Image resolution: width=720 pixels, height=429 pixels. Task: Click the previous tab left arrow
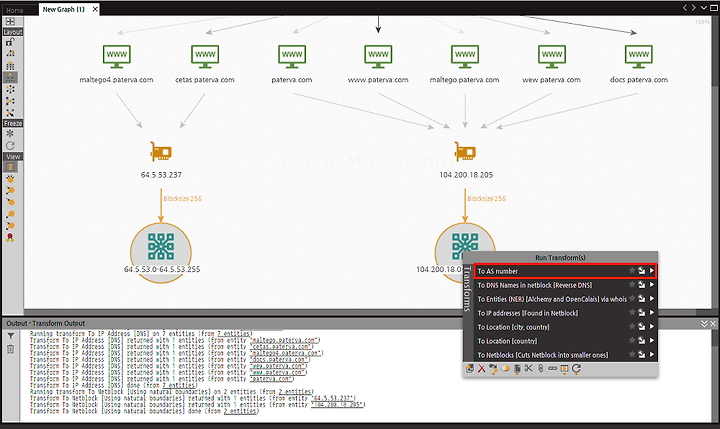click(685, 8)
